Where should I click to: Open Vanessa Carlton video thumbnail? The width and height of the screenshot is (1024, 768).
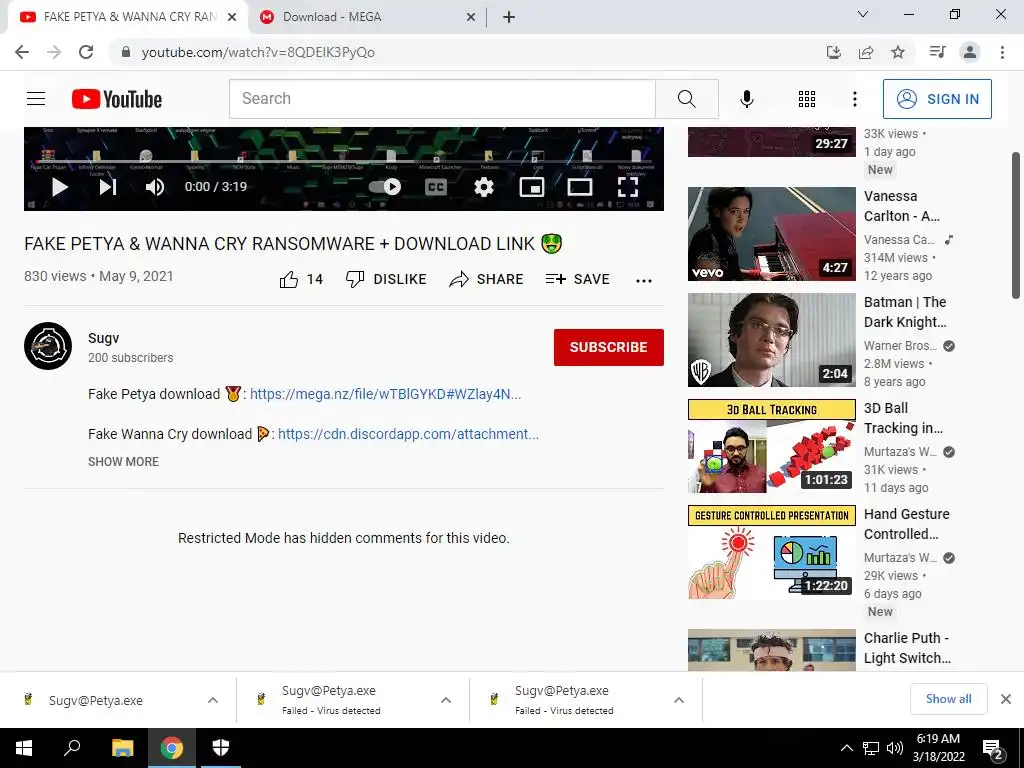tap(771, 234)
